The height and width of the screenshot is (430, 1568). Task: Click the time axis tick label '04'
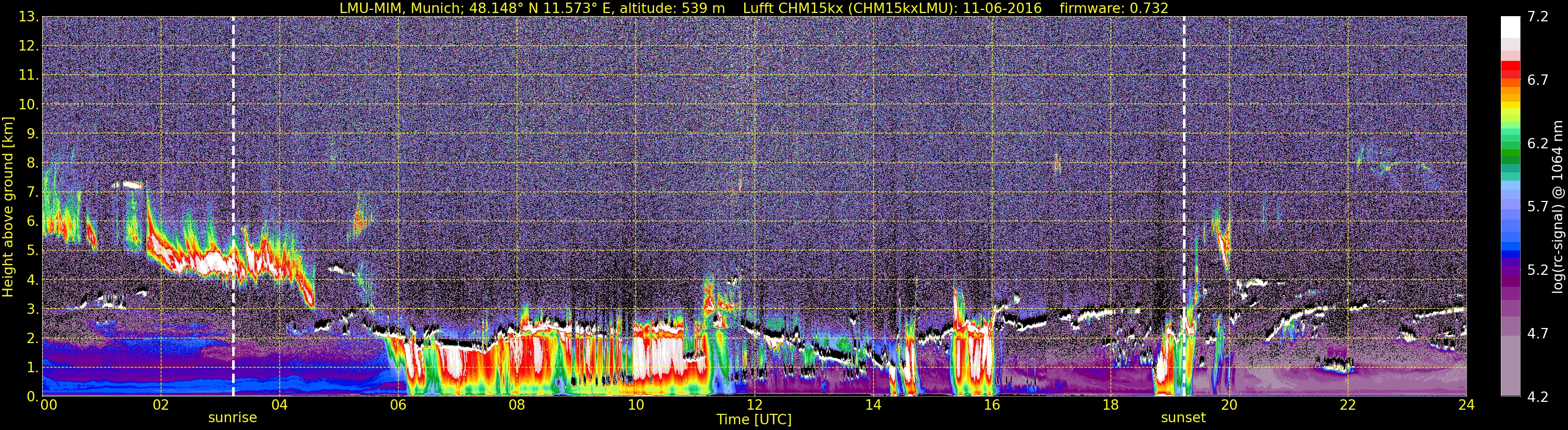[x=279, y=405]
